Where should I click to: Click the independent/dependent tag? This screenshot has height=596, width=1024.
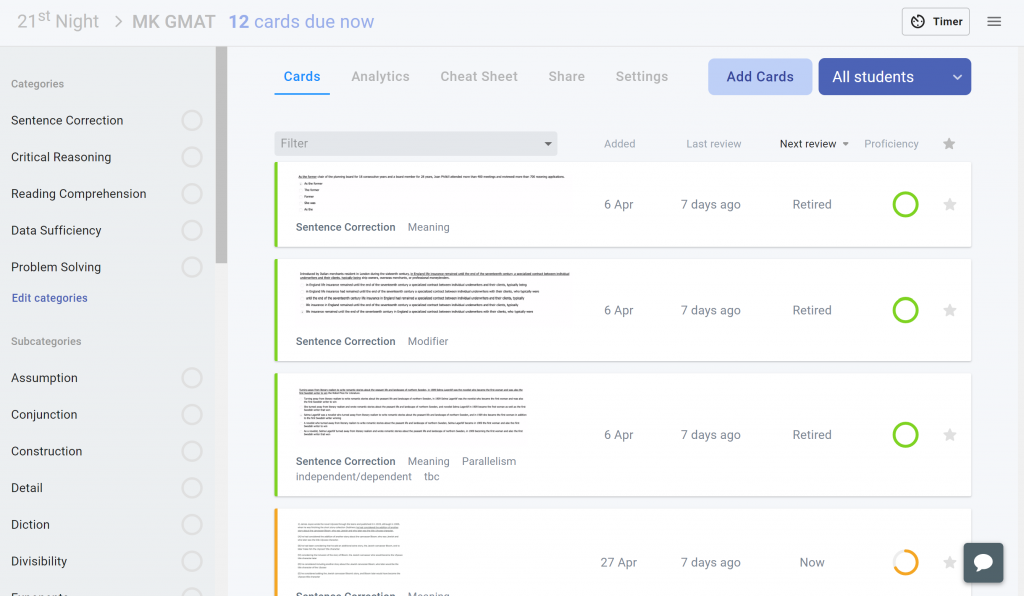click(x=353, y=477)
